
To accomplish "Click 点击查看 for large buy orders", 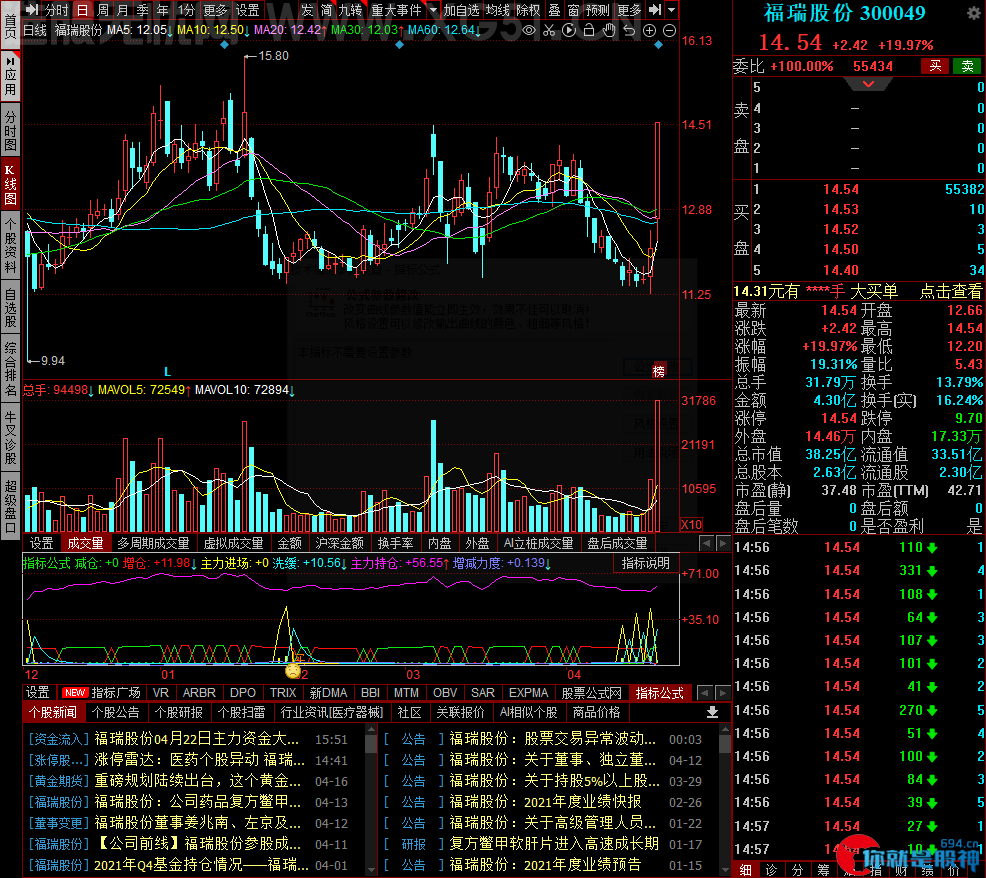I will (950, 291).
